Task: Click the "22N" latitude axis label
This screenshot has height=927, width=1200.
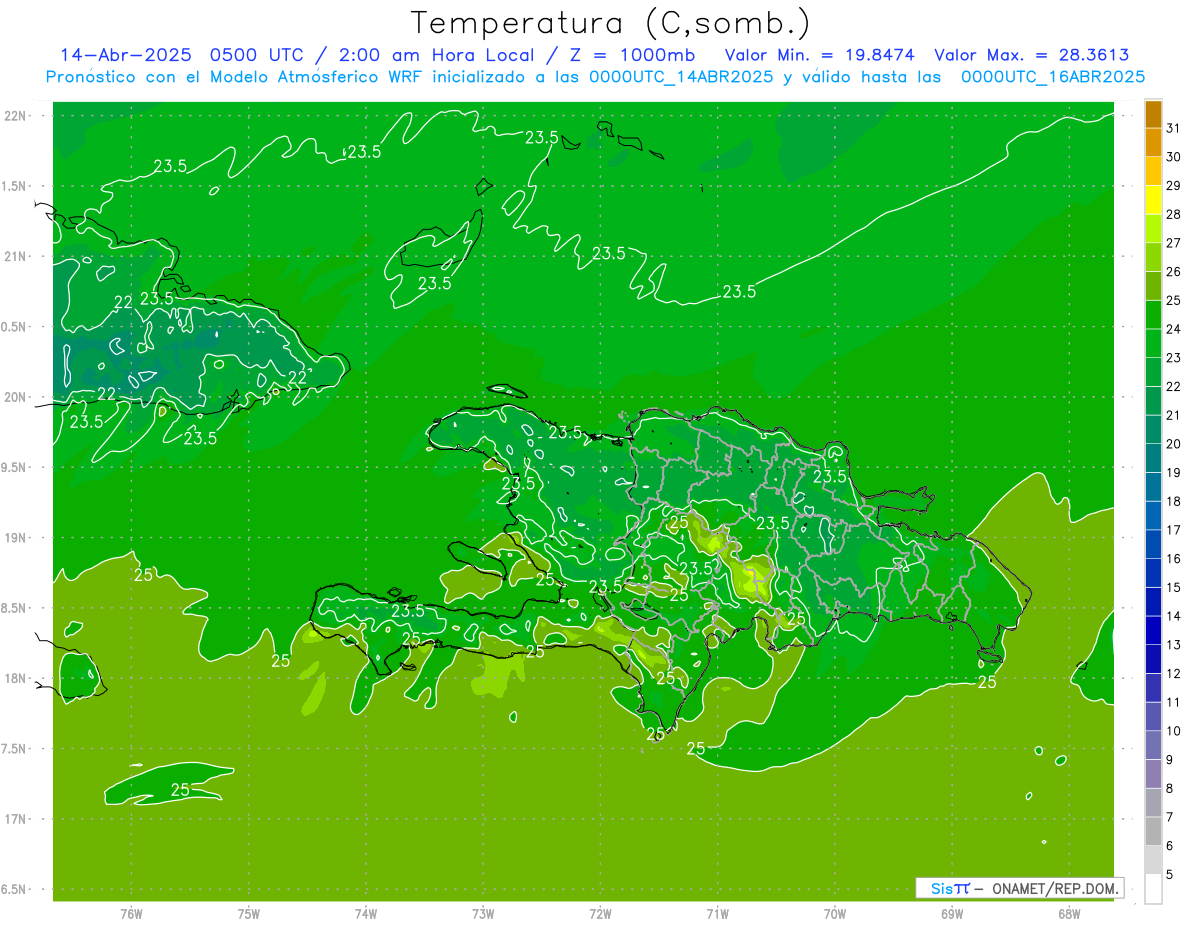Action: point(15,116)
